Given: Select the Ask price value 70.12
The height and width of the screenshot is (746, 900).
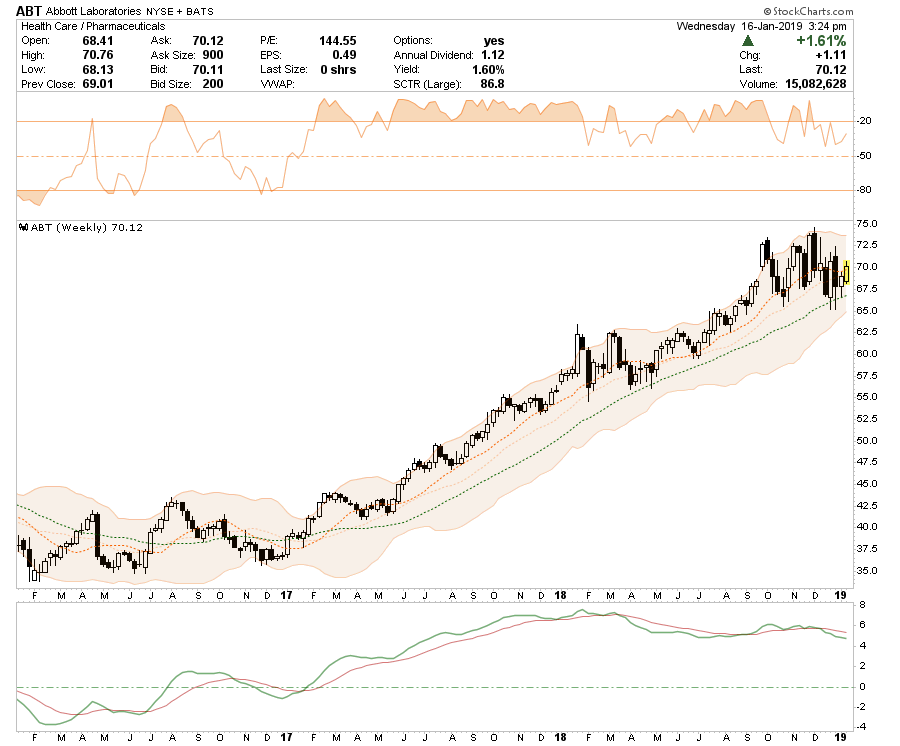Looking at the screenshot, I should [208, 41].
